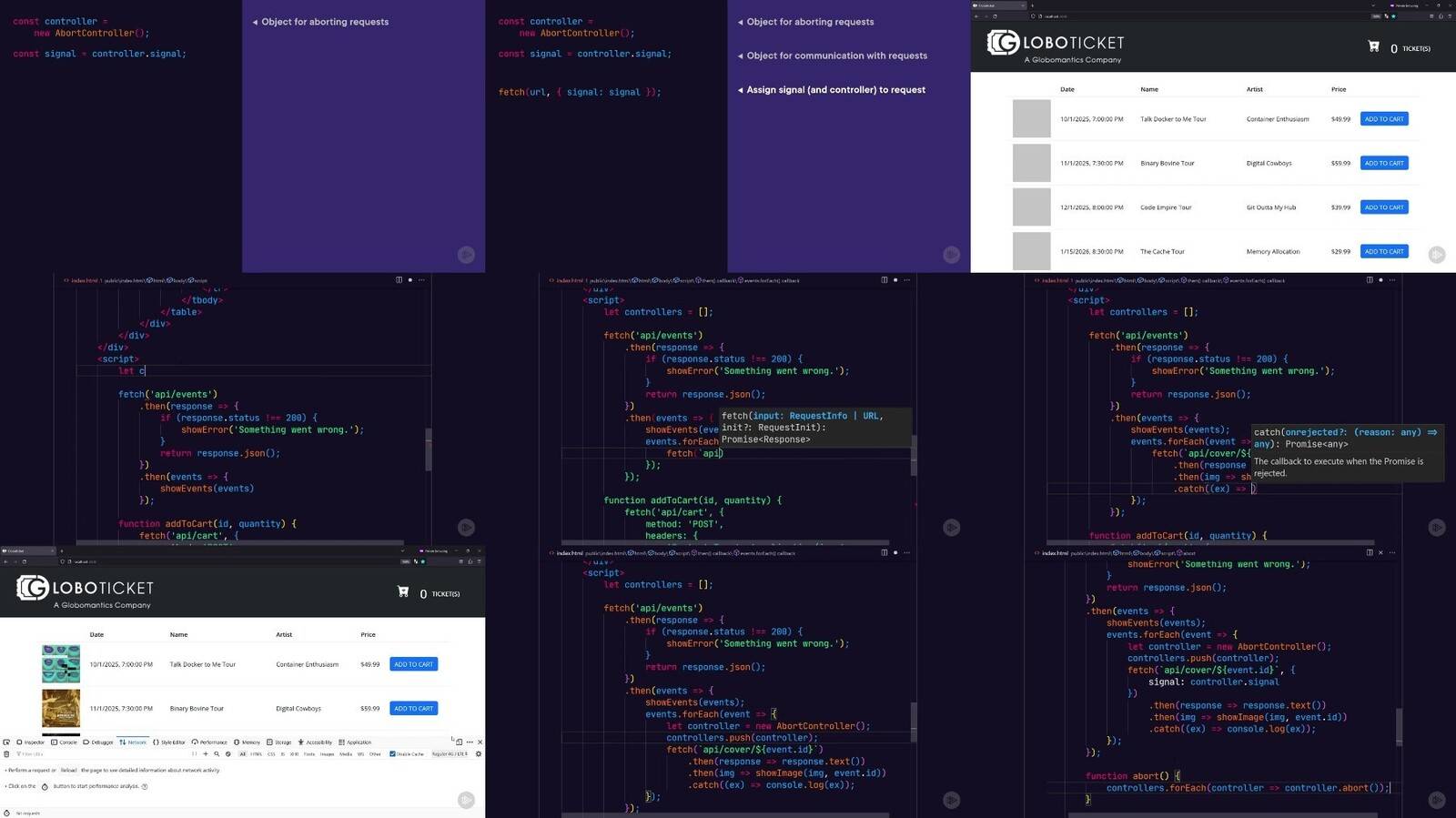Add Code Empire Tour to cart
The width and height of the screenshot is (1456, 818).
1384,207
